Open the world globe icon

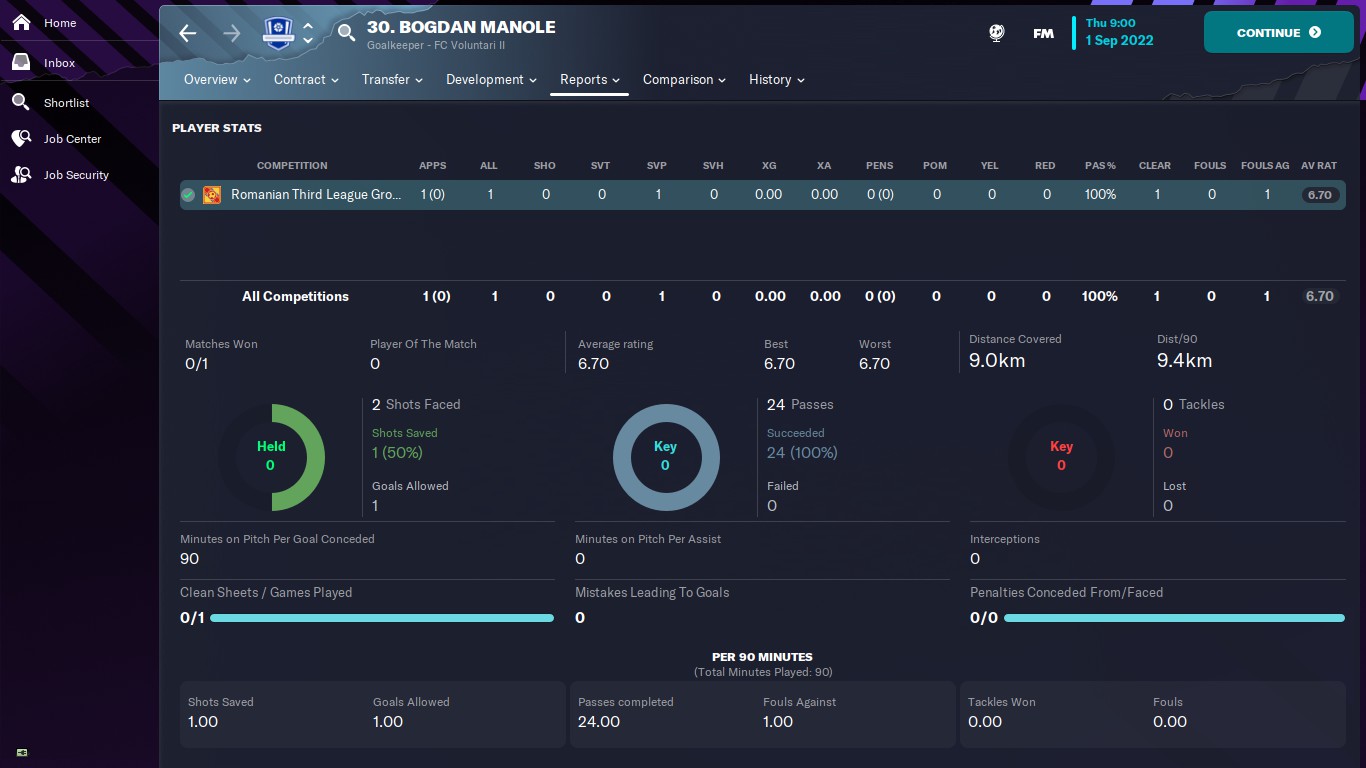(x=996, y=33)
